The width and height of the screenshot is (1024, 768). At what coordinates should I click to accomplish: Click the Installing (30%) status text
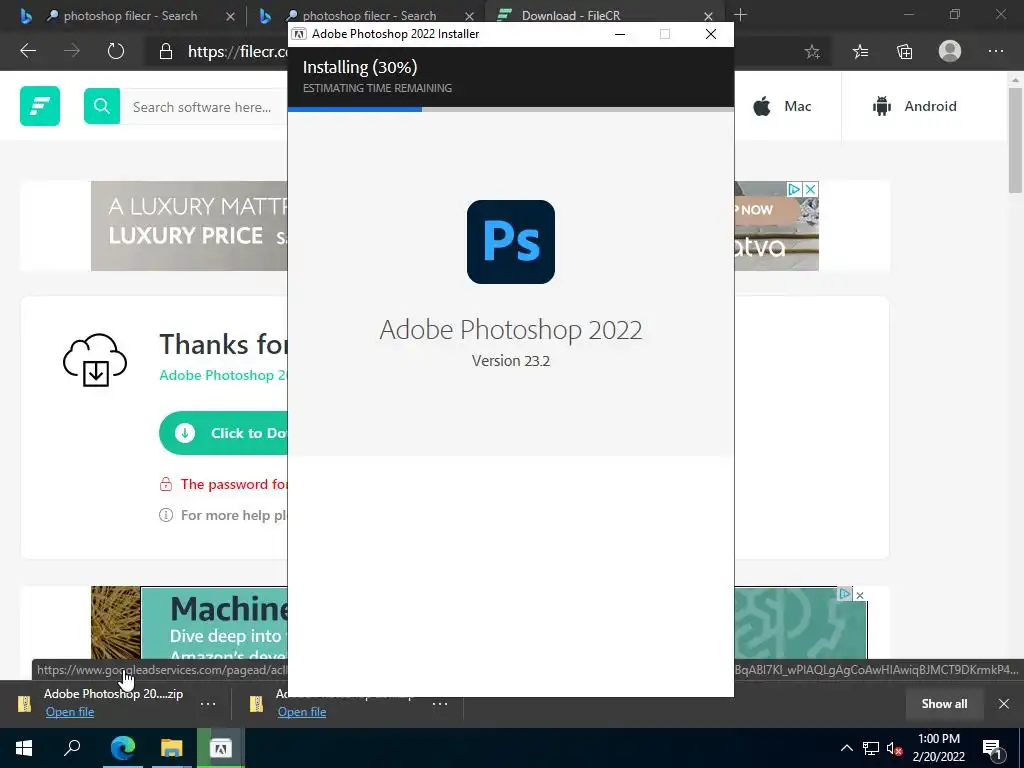click(x=360, y=67)
